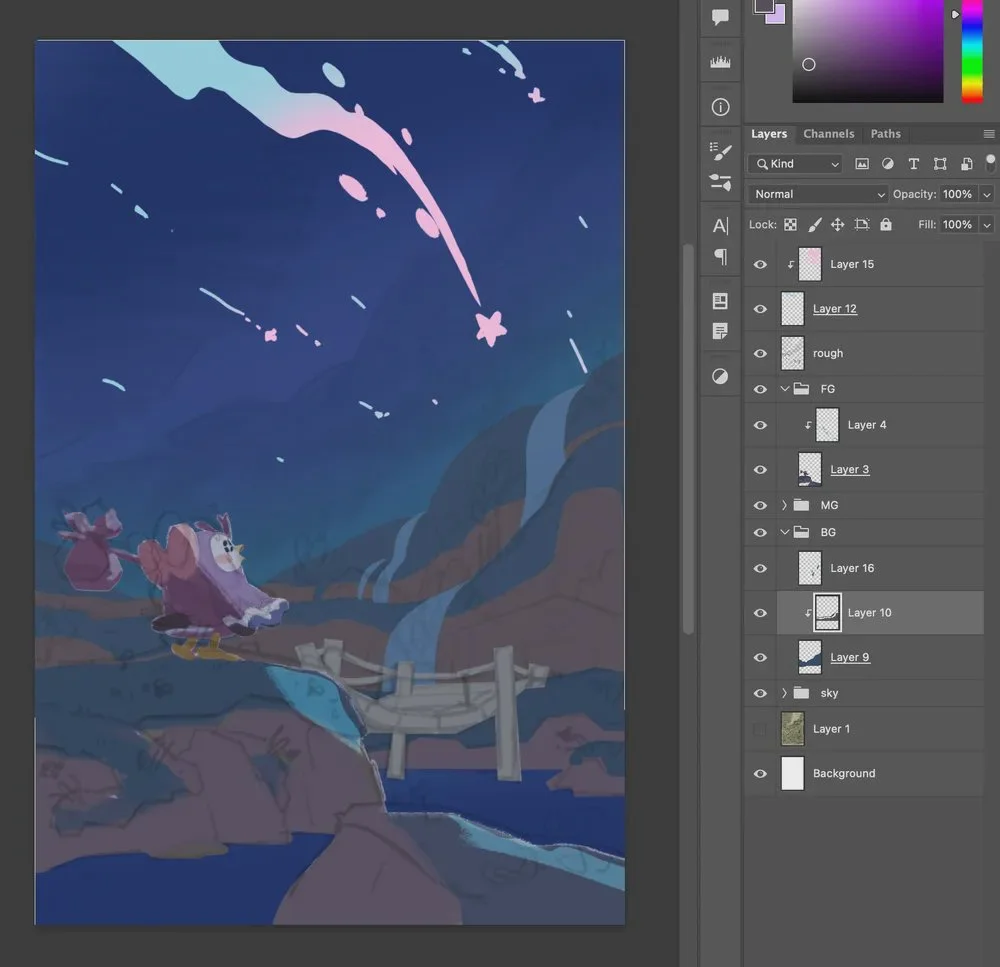
Task: Open the Histogram panel icon
Action: pos(720,62)
